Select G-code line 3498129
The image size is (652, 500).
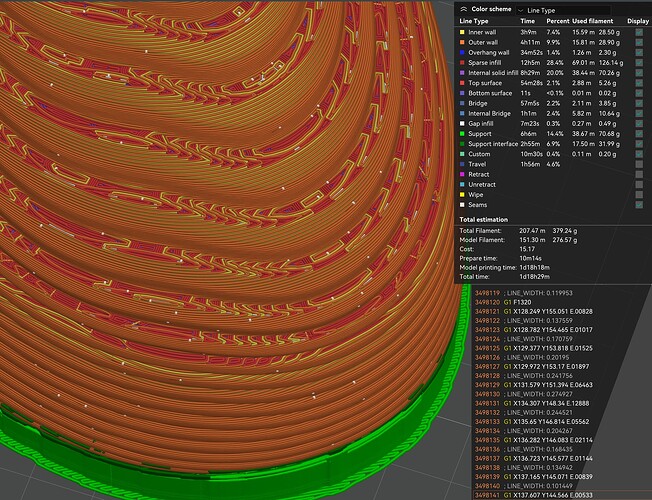tap(534, 385)
